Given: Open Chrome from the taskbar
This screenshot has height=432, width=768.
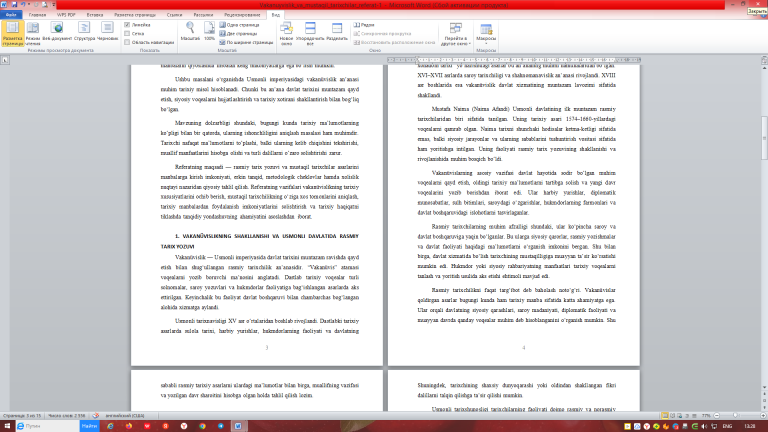Looking at the screenshot, I should click(202, 426).
